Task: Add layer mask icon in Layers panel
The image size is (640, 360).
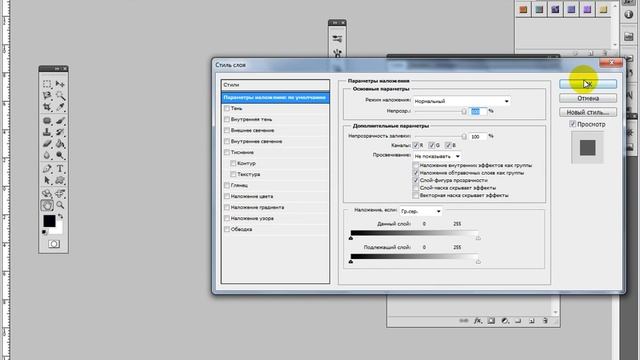Action: point(491,321)
